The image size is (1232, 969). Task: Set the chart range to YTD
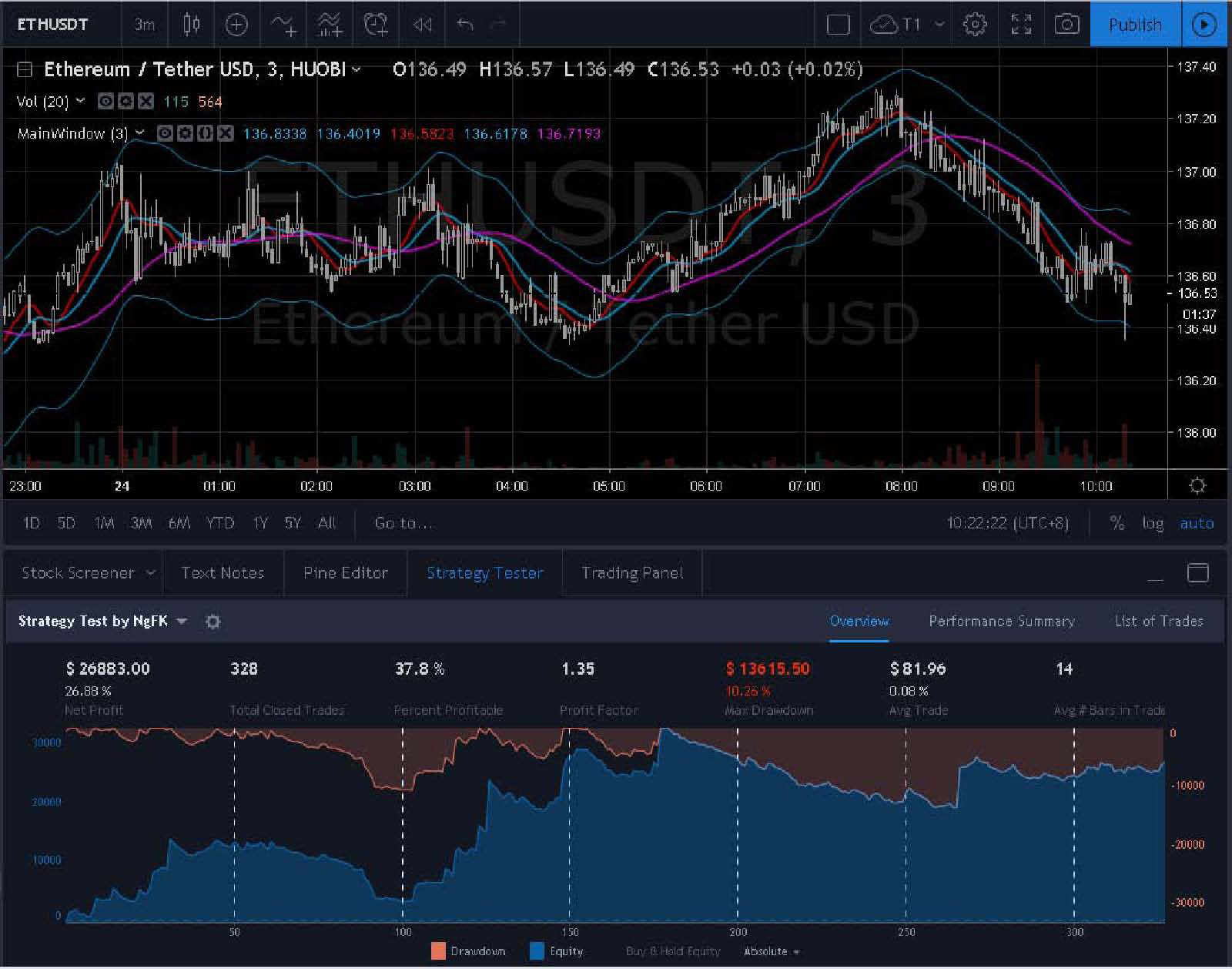[220, 523]
